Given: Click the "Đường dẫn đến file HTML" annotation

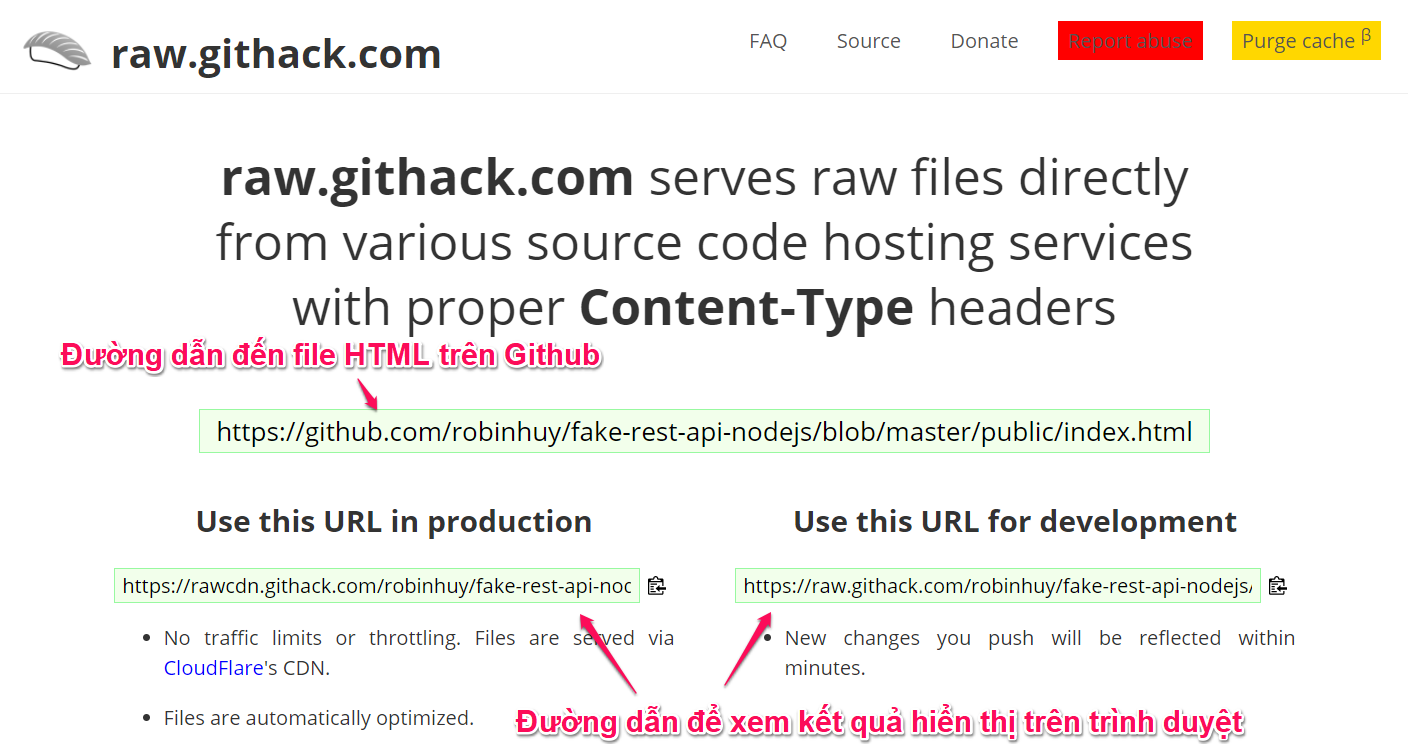Looking at the screenshot, I should point(331,357).
